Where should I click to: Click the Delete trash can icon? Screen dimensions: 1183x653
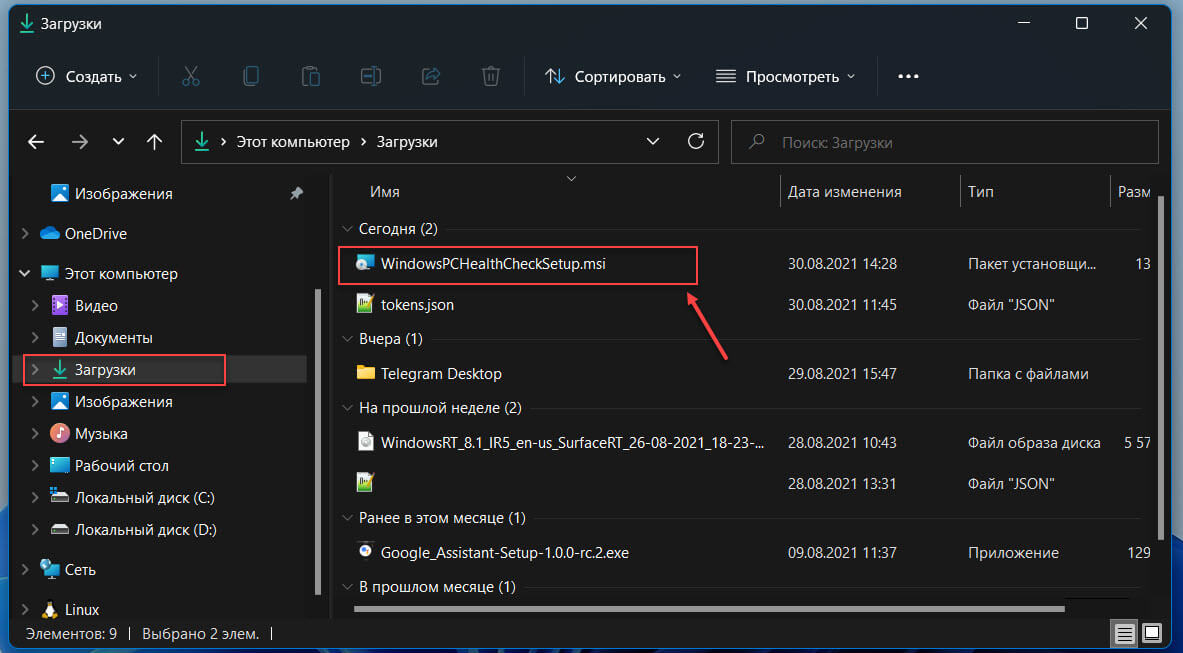point(490,76)
